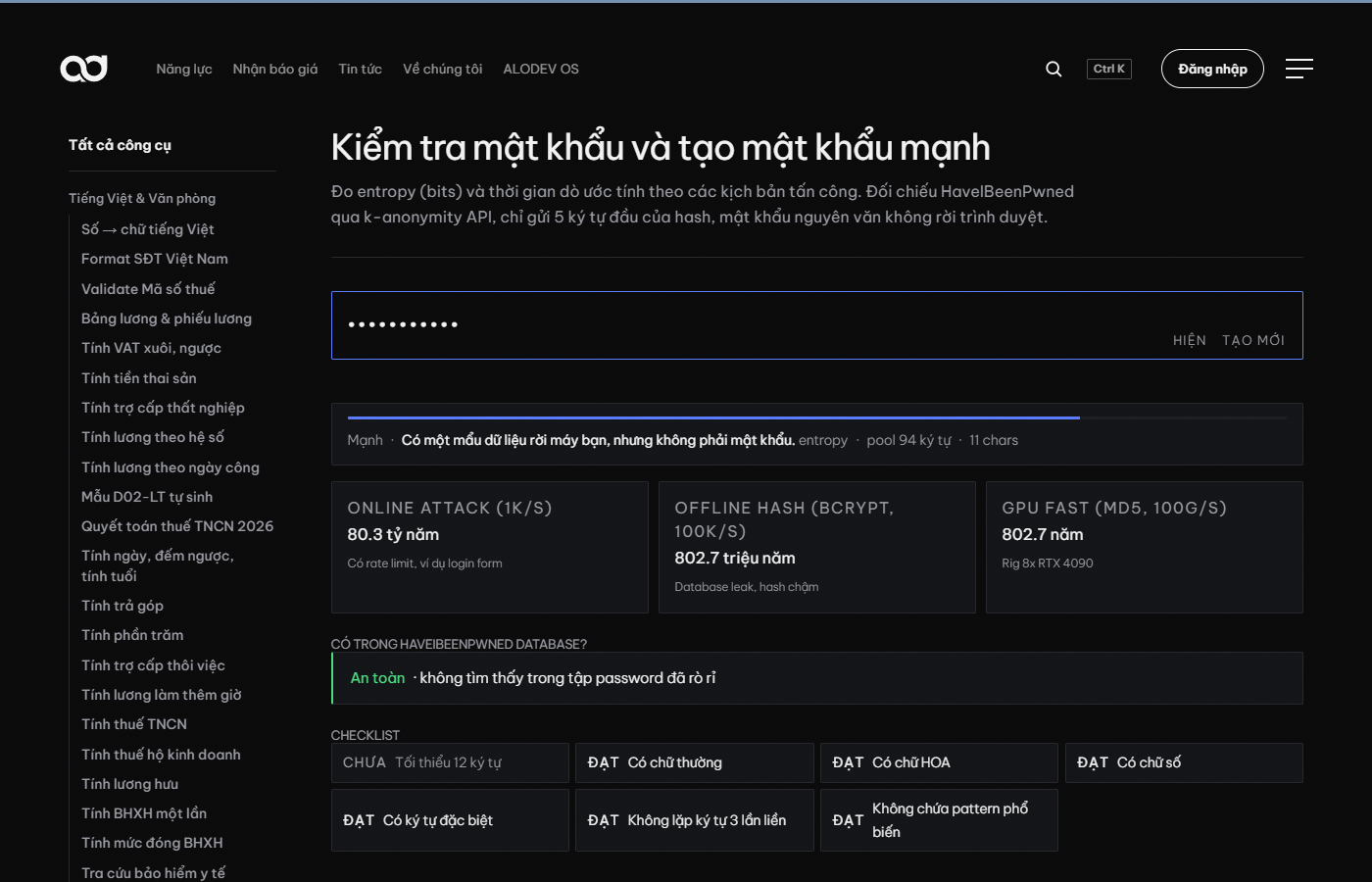Click checklist item Có ký tự đặc biệt

click(450, 820)
